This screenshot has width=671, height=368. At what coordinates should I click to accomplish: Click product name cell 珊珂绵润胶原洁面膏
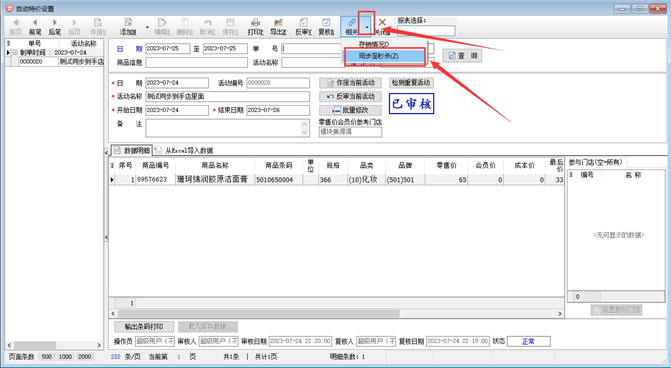(x=215, y=179)
